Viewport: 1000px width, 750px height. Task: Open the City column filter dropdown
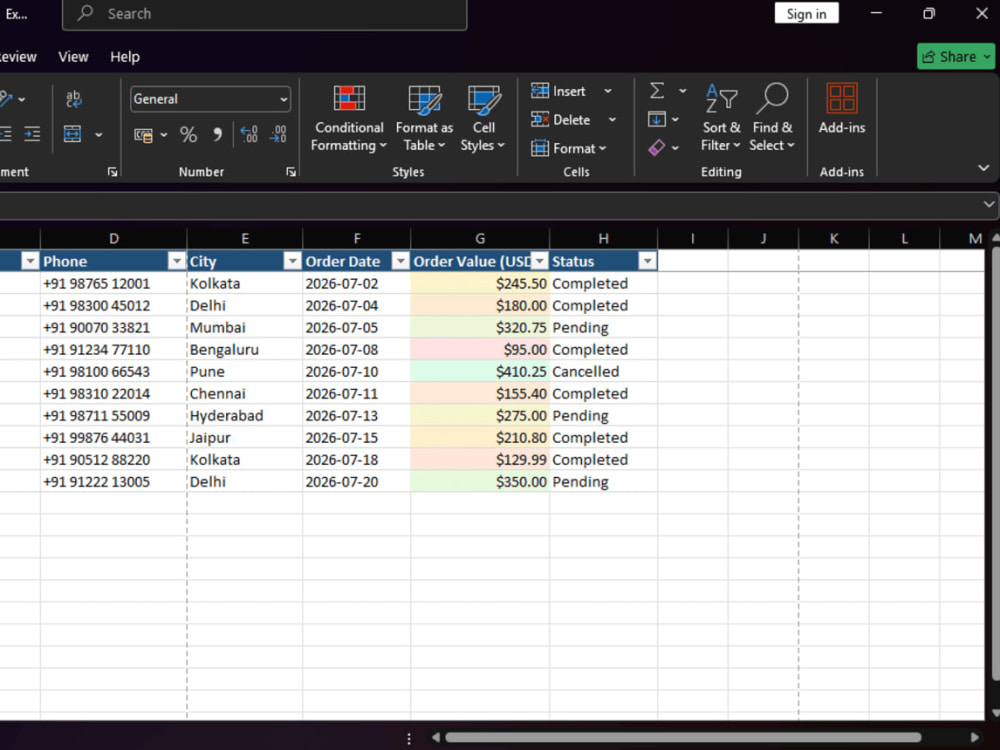pos(292,261)
